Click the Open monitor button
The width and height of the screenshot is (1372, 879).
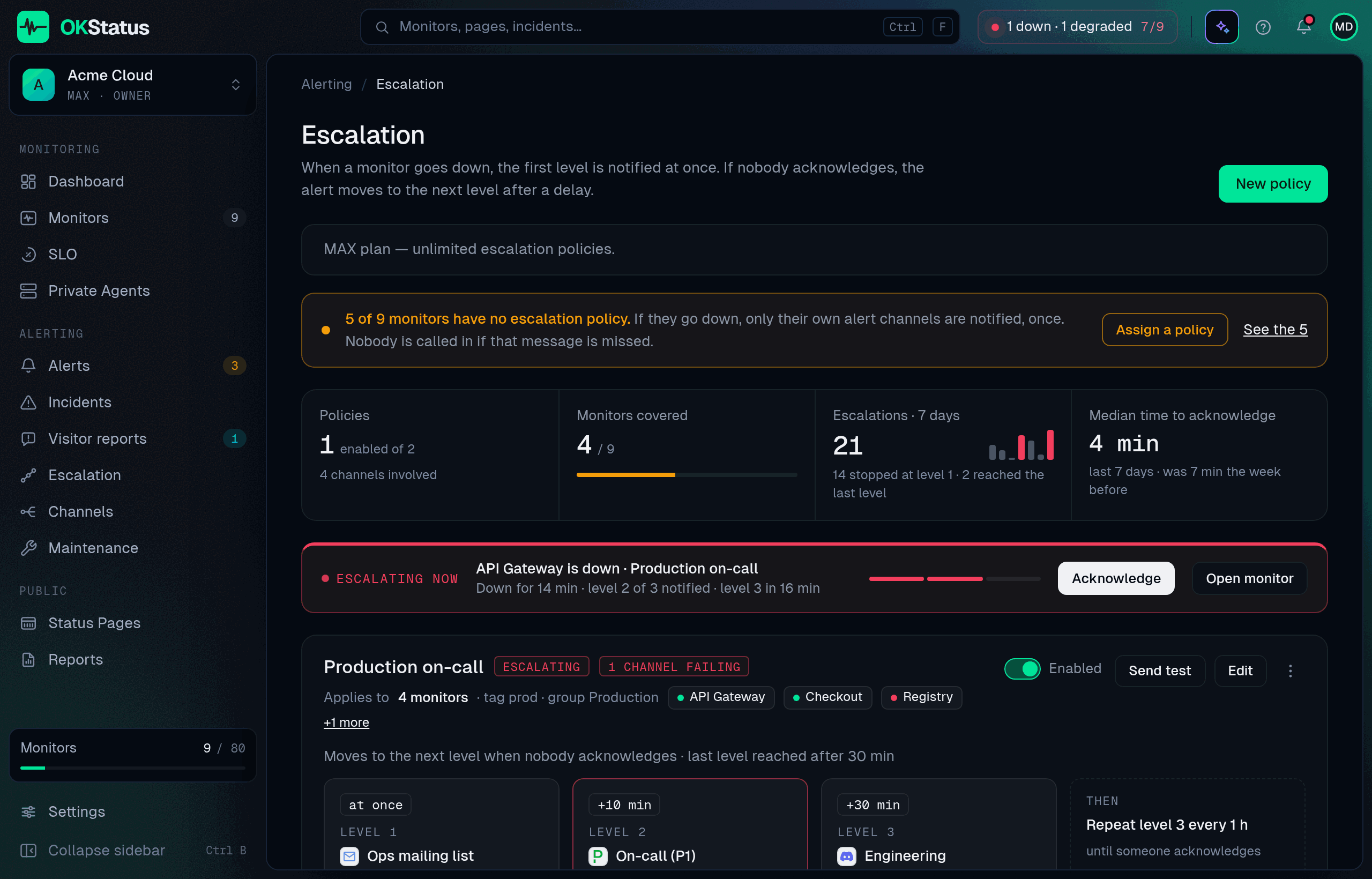1249,578
